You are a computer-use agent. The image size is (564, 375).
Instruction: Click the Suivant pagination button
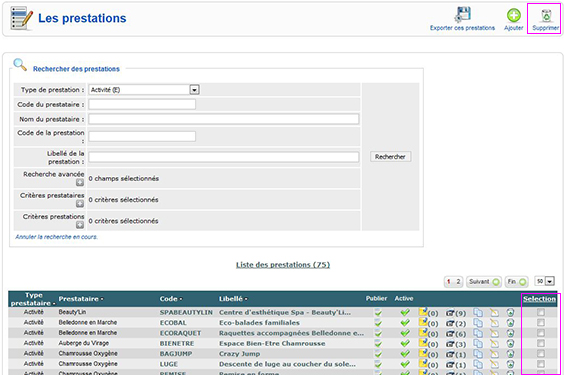pyautogui.click(x=484, y=282)
